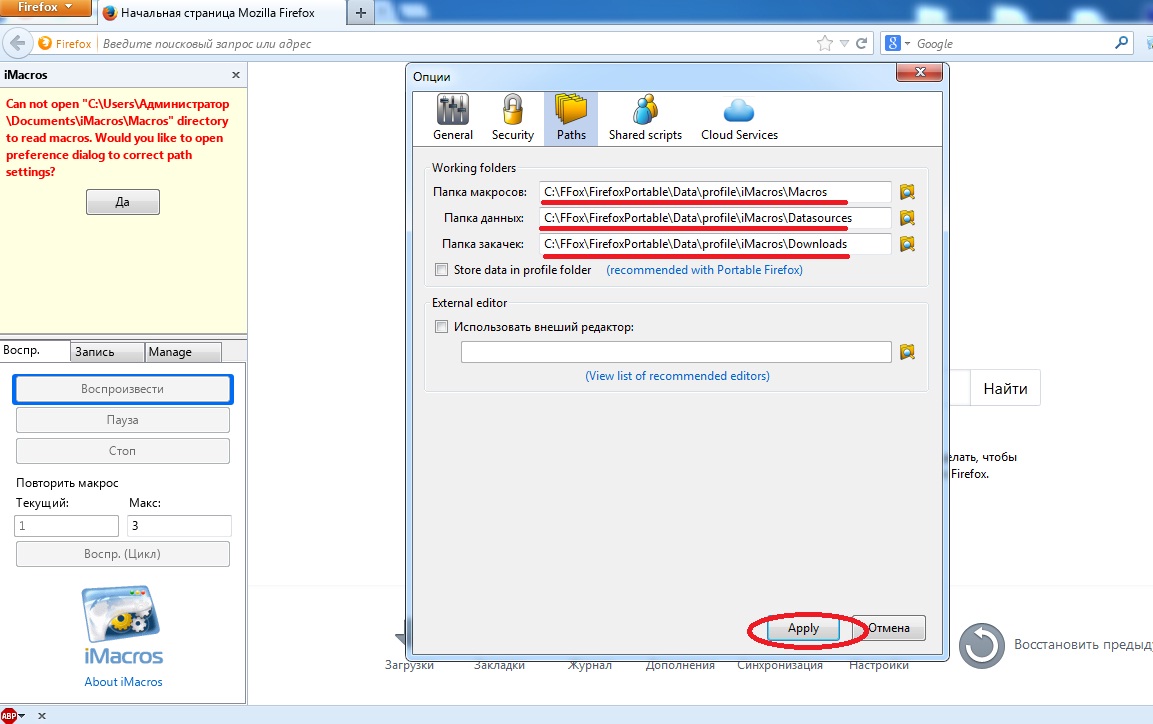Click the Adblock Plus ABP icon
Image resolution: width=1153 pixels, height=724 pixels.
click(x=9, y=715)
